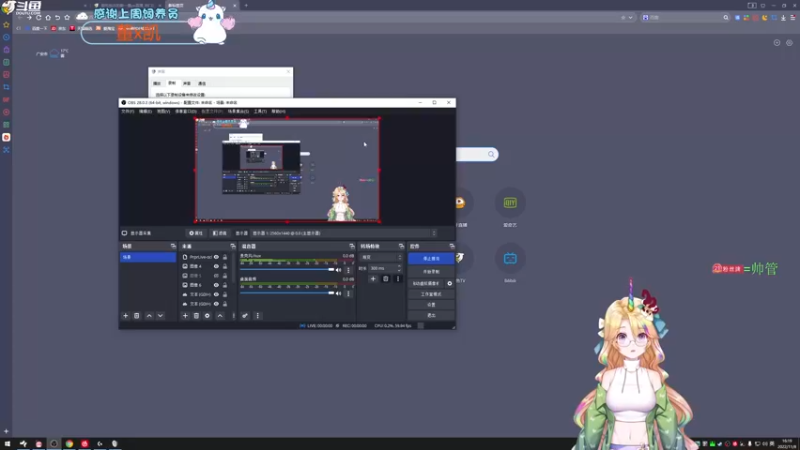Open browser main menu icon
The image size is (800, 450).
(793, 17)
